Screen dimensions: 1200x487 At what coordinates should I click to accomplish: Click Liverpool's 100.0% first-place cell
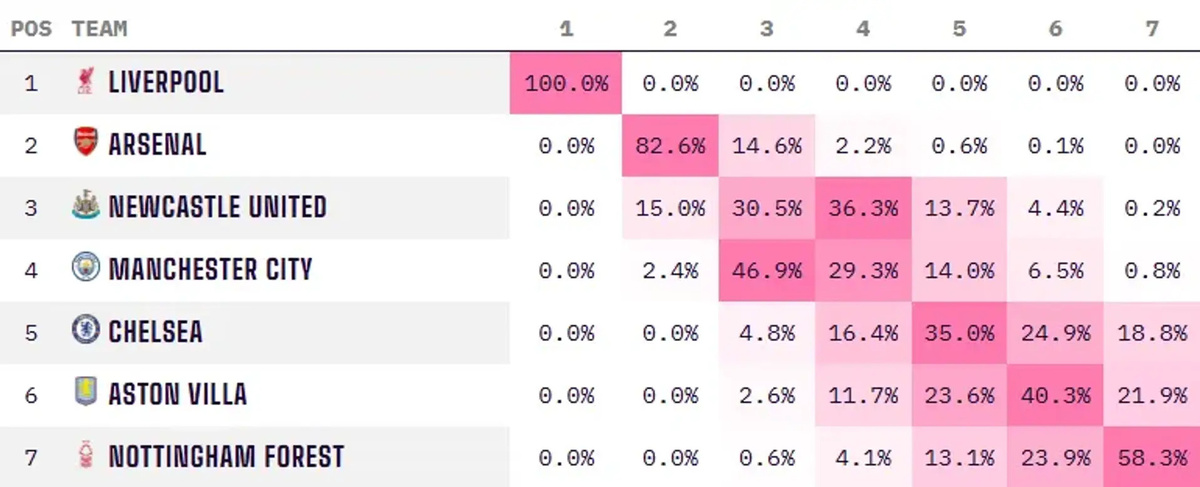[x=566, y=83]
